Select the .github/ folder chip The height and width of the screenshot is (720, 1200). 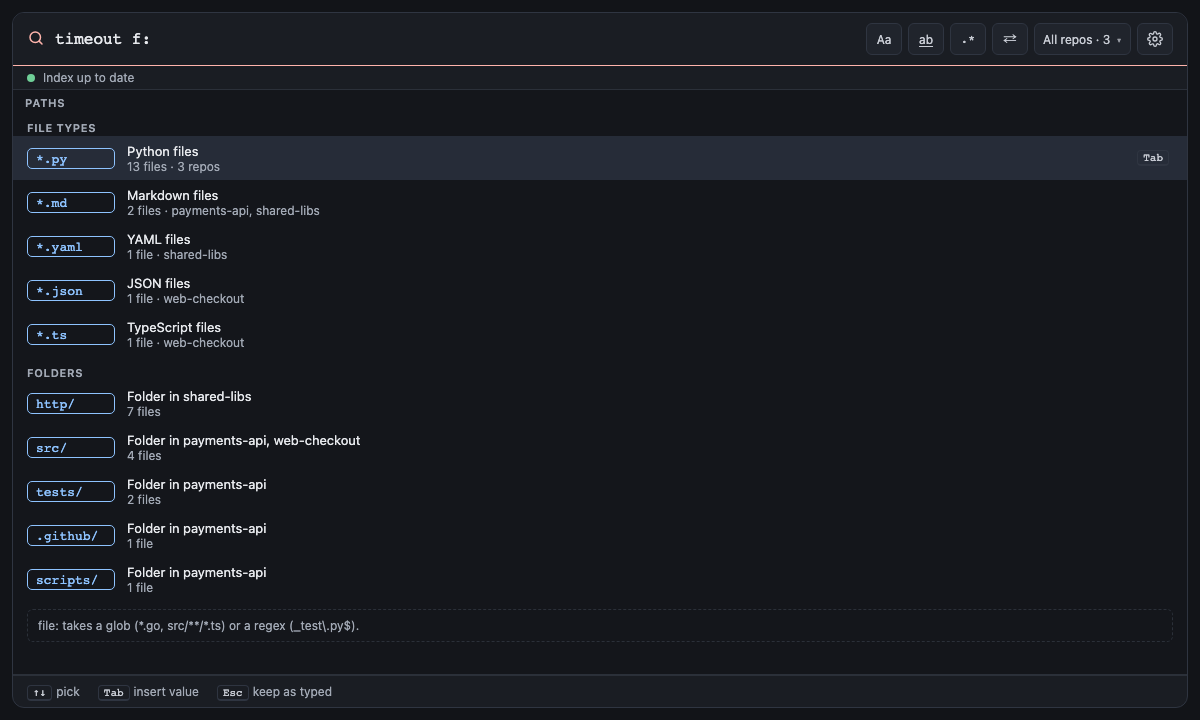(x=71, y=536)
